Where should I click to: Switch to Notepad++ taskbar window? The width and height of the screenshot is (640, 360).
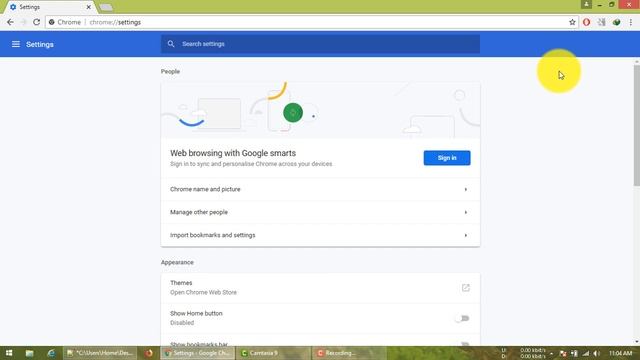click(100, 353)
